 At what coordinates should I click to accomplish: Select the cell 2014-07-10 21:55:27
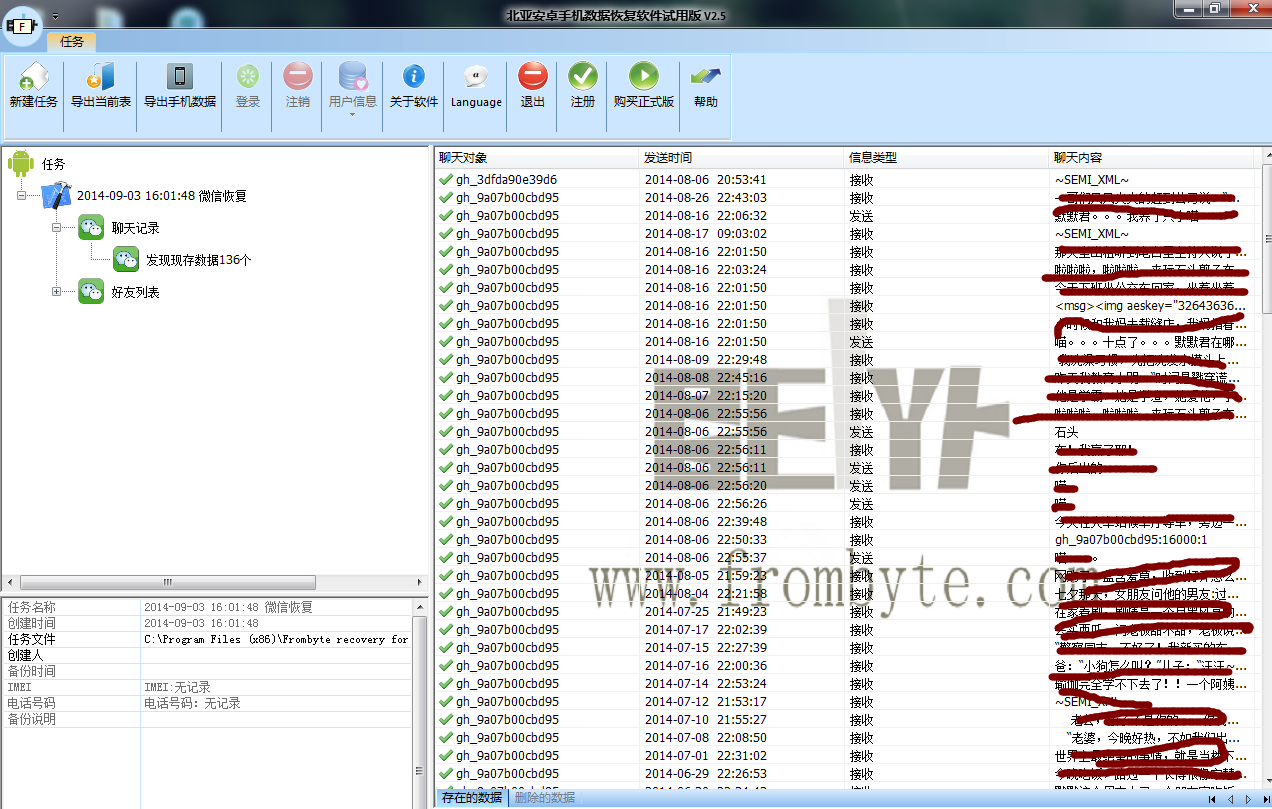point(706,720)
